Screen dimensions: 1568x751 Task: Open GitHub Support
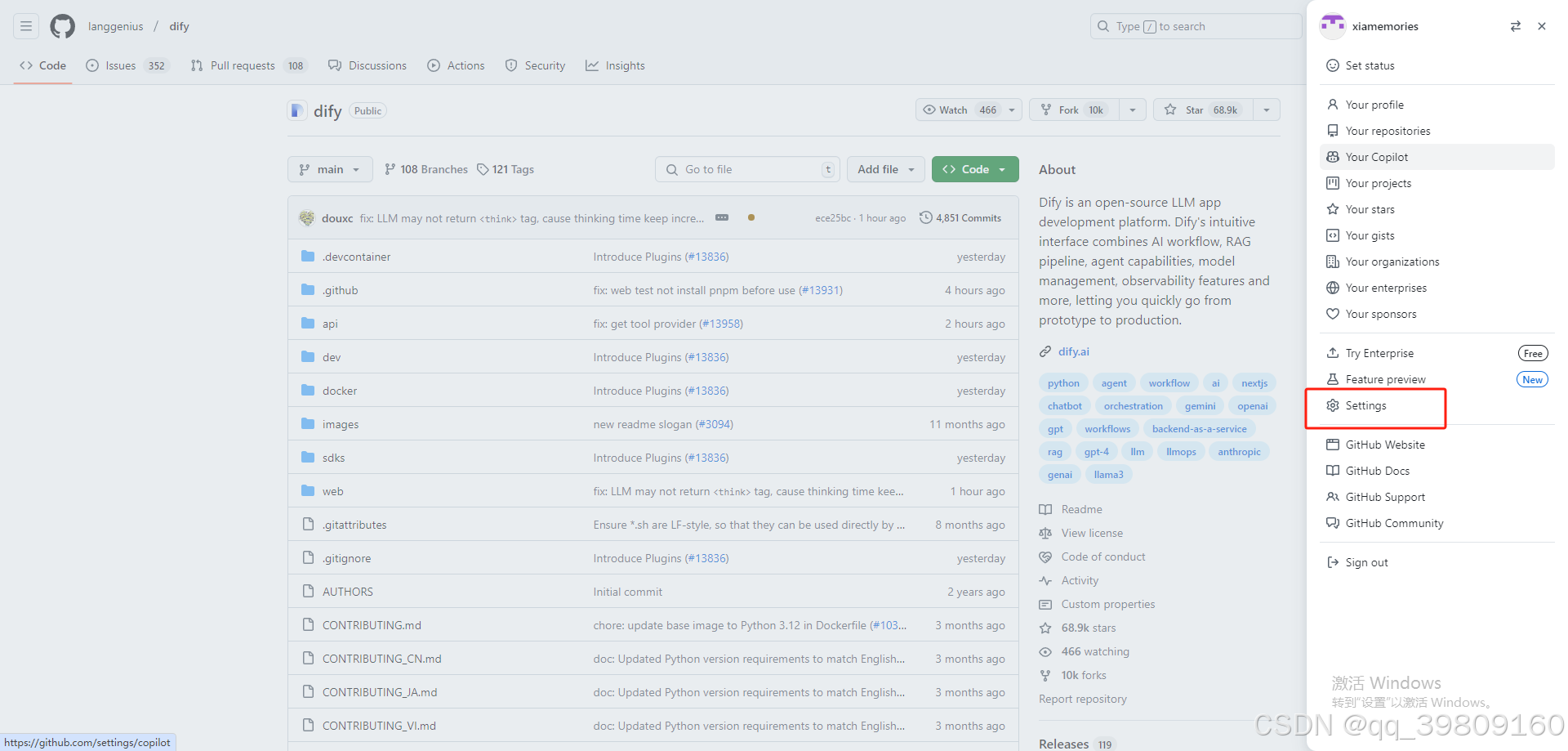click(1437, 497)
